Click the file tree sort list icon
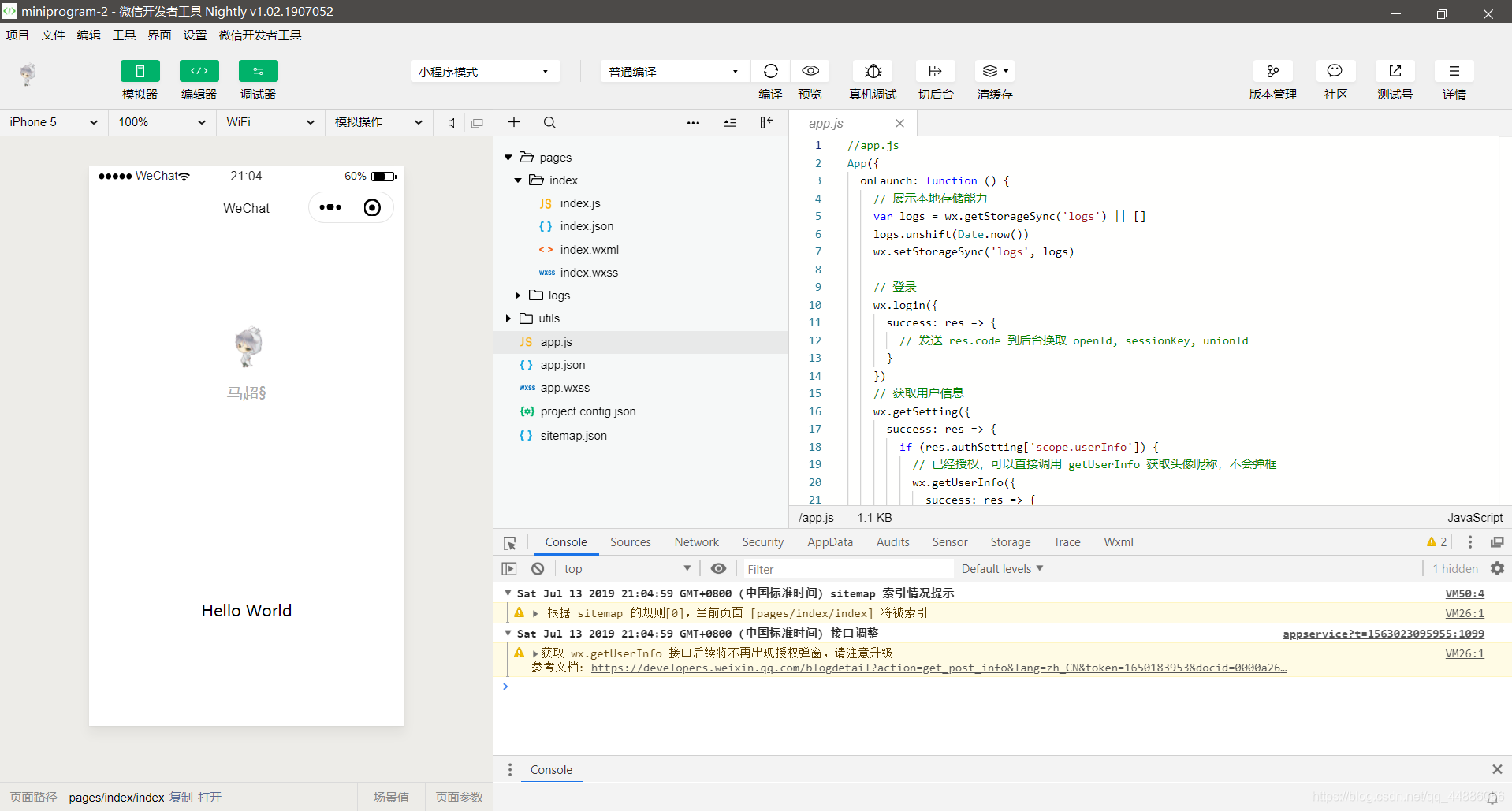The height and width of the screenshot is (811, 1512). click(731, 122)
